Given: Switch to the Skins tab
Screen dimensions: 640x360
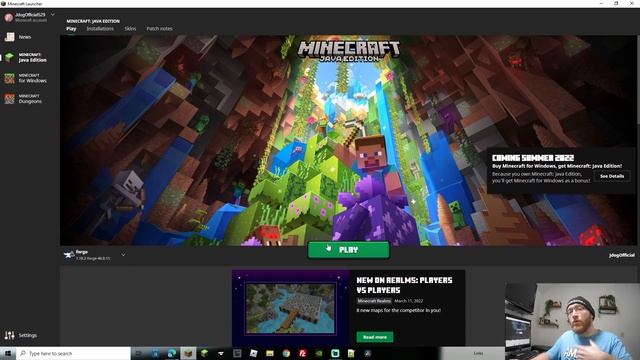Looking at the screenshot, I should tap(130, 29).
